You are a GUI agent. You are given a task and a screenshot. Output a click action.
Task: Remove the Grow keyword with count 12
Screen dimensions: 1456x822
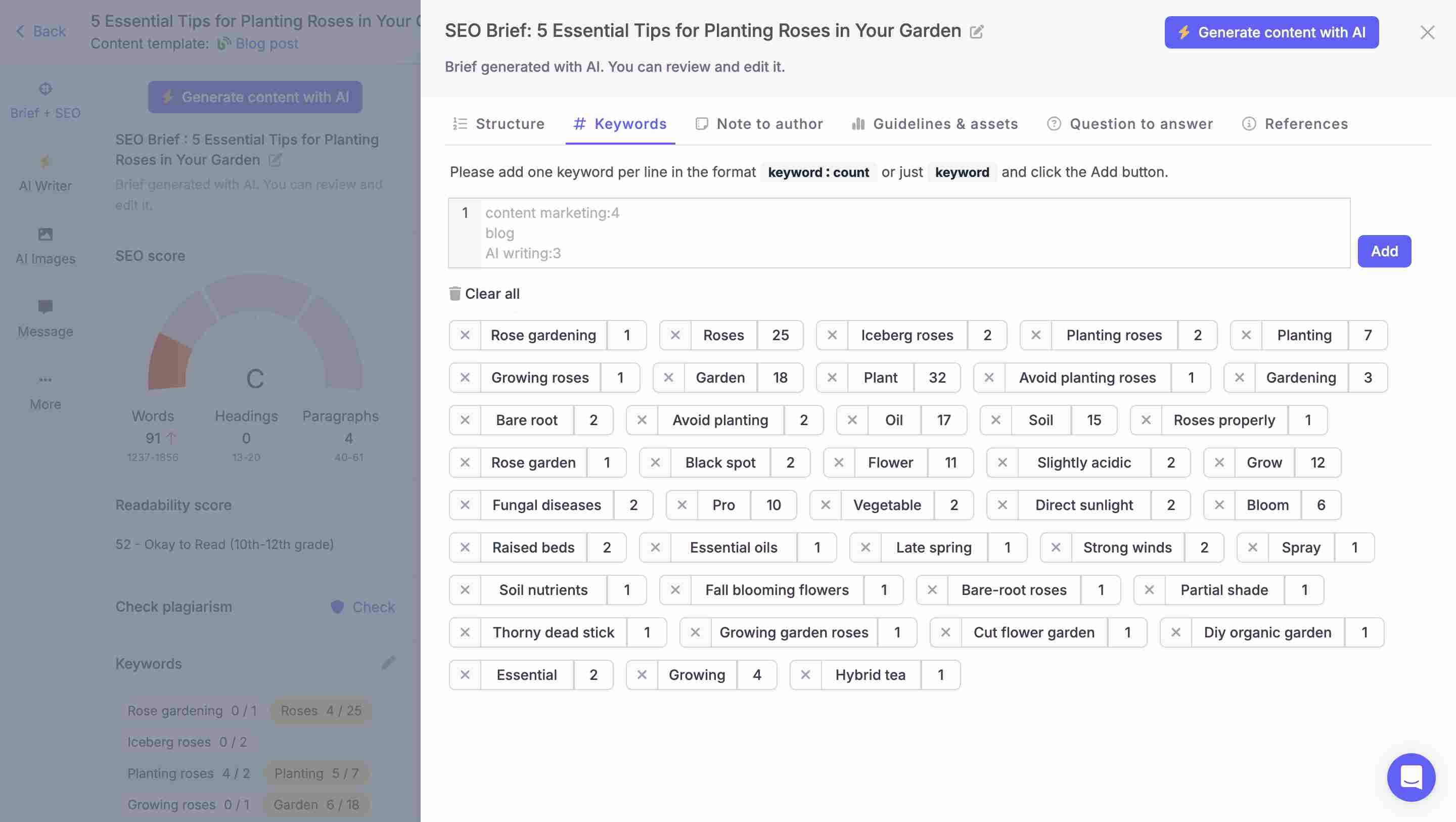(1219, 463)
